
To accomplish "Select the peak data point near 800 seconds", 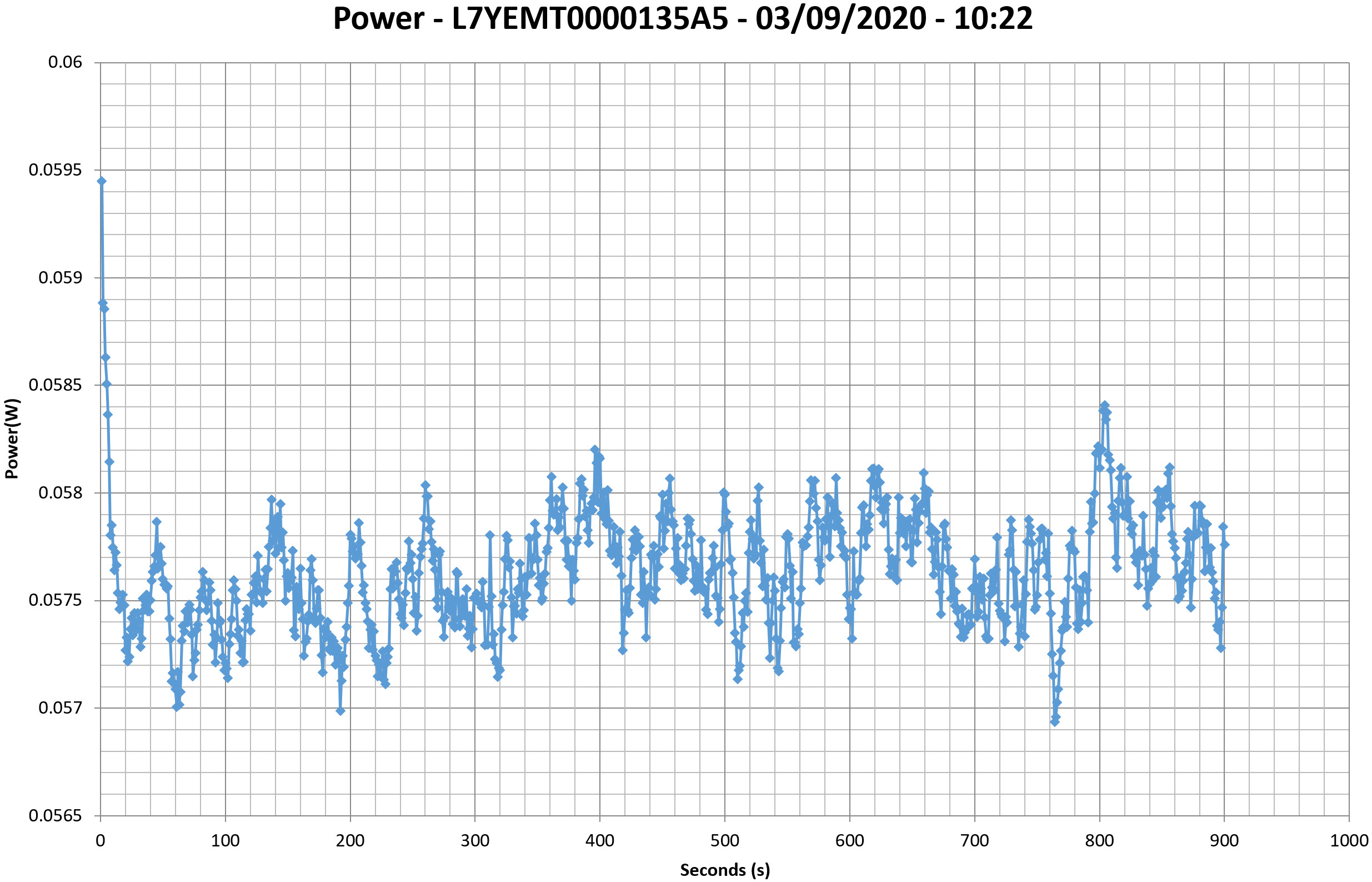I will pos(1105,406).
